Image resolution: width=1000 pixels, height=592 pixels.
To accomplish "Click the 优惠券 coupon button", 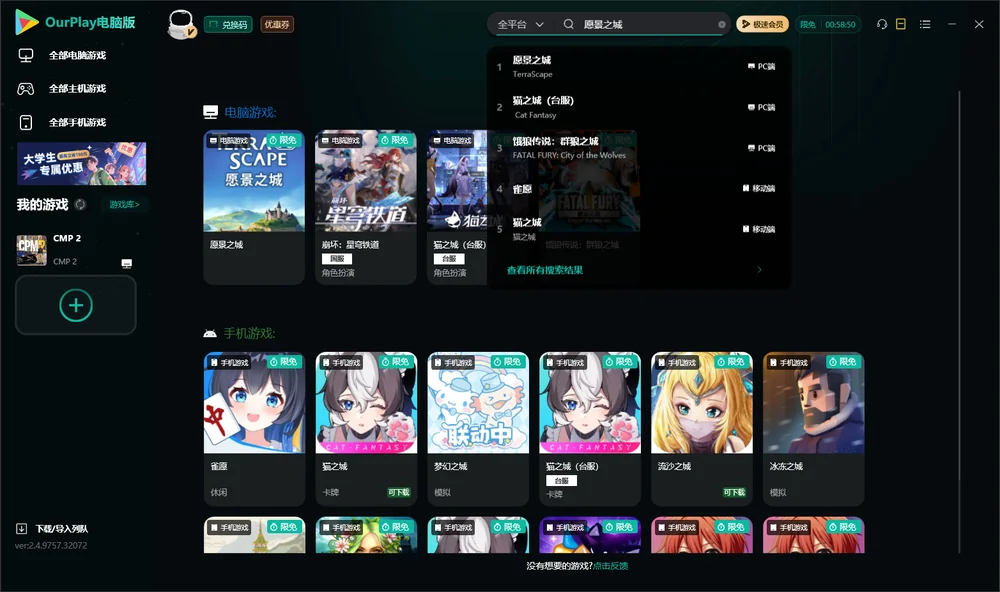I will pos(277,24).
